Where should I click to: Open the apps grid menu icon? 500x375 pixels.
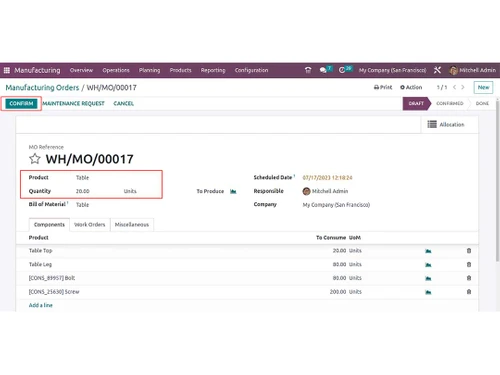[x=7, y=70]
